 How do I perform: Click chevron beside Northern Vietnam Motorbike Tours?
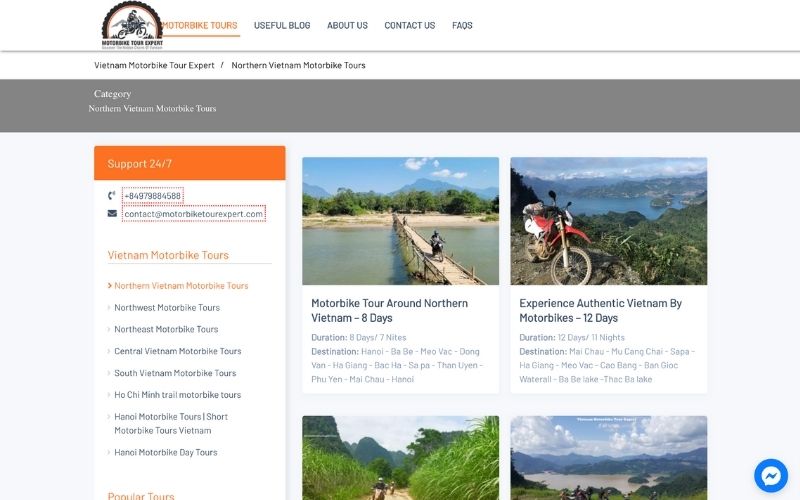click(109, 286)
